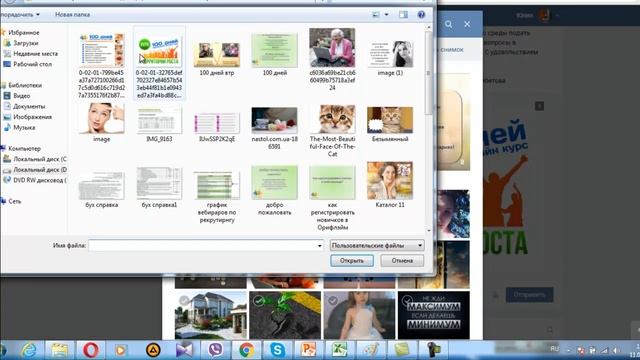The width and height of the screenshot is (640, 360).
Task: Select Локальный диск (C drive
Action: pyautogui.click(x=40, y=159)
